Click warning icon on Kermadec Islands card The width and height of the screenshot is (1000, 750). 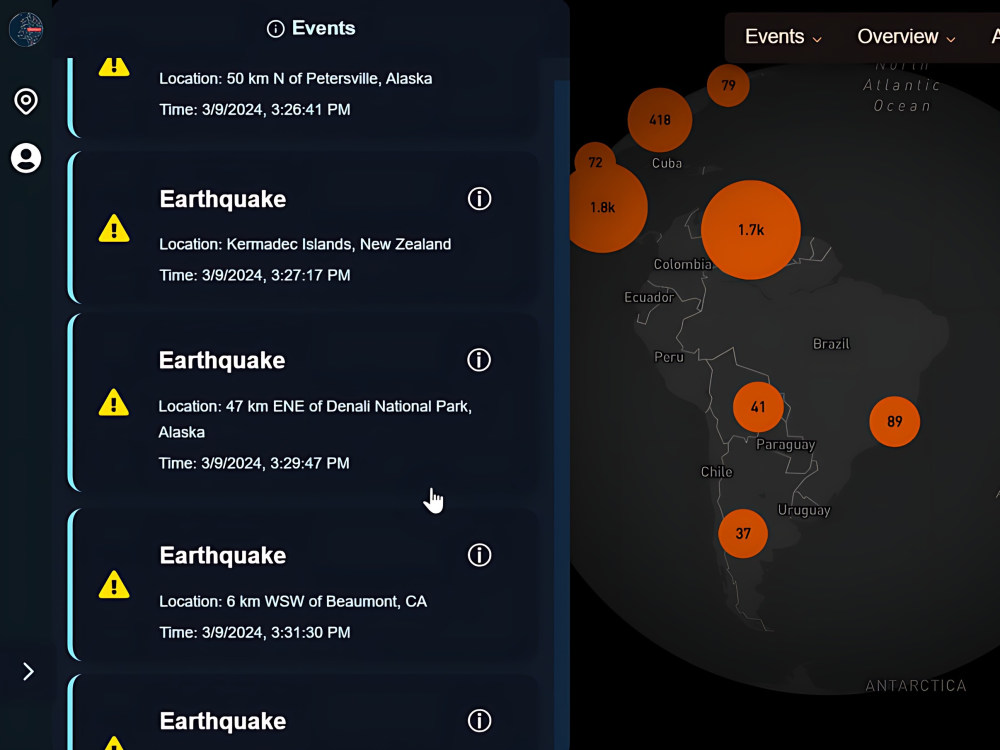(114, 228)
